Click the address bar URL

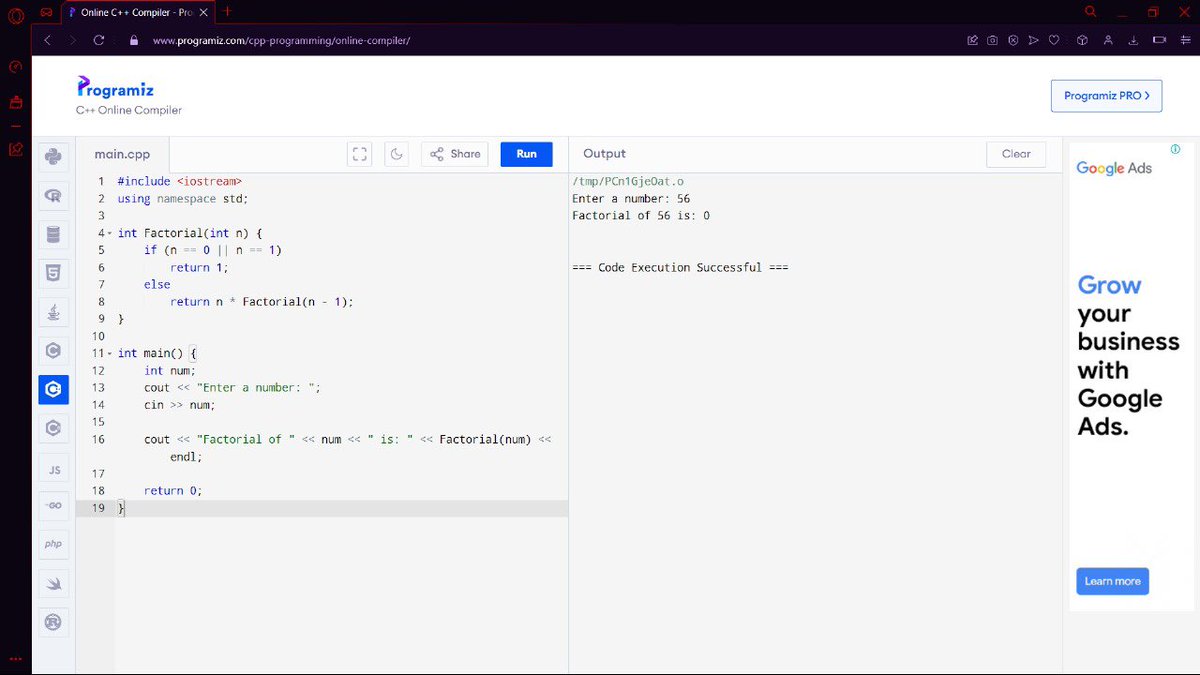pos(282,41)
